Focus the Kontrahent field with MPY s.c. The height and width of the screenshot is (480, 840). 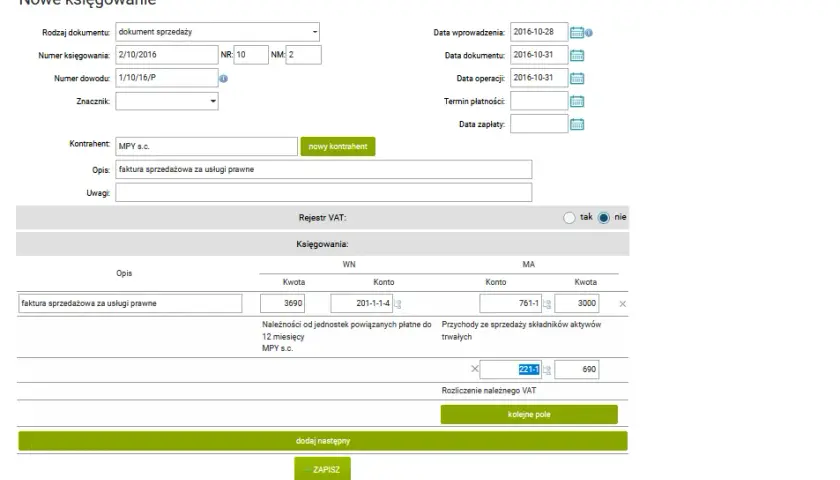pyautogui.click(x=206, y=146)
